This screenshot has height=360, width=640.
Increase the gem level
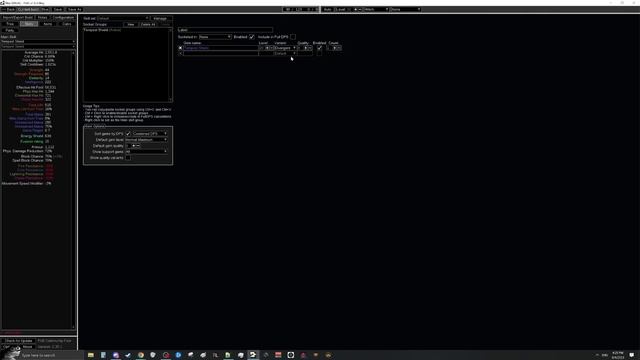point(267,48)
